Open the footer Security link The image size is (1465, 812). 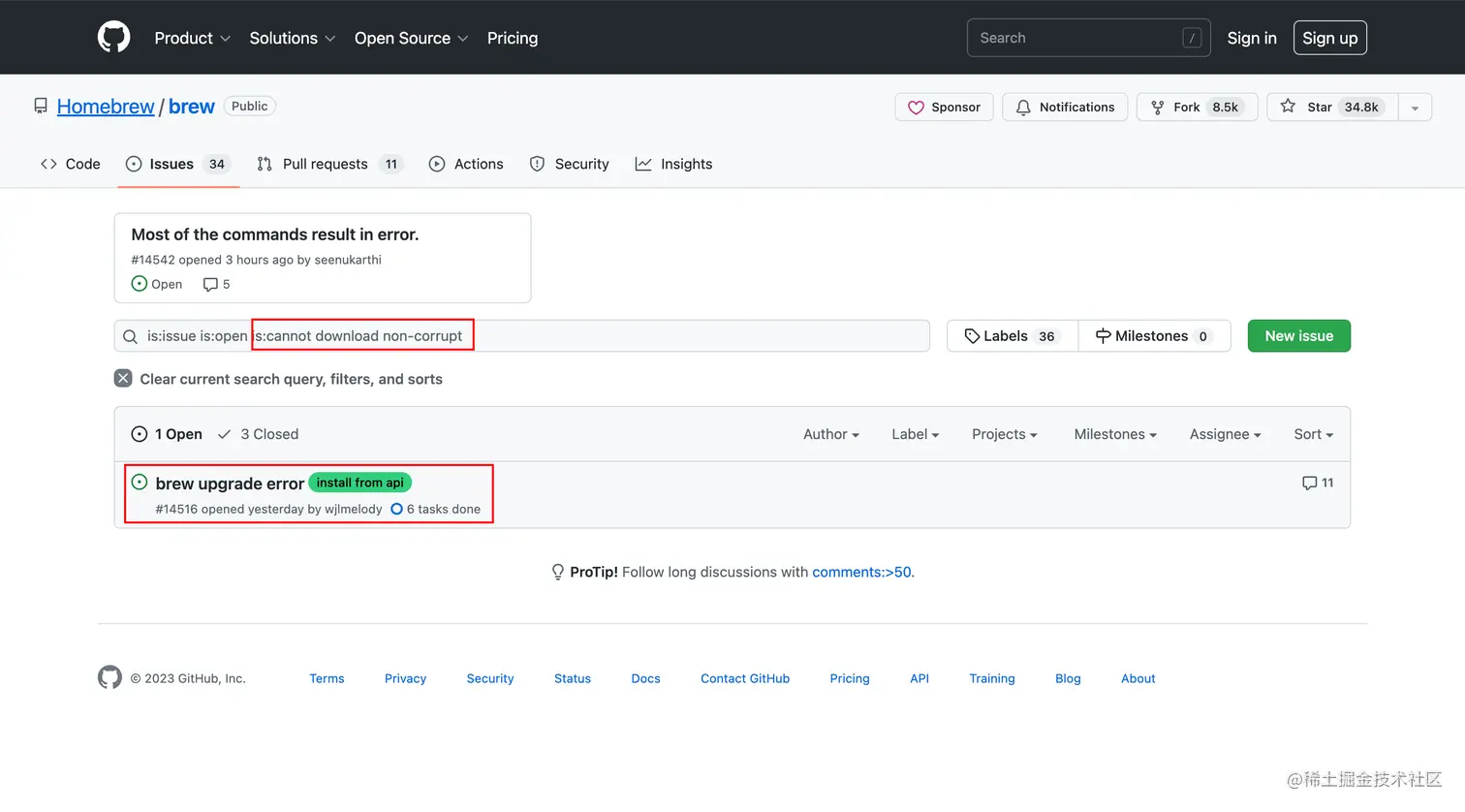[490, 678]
